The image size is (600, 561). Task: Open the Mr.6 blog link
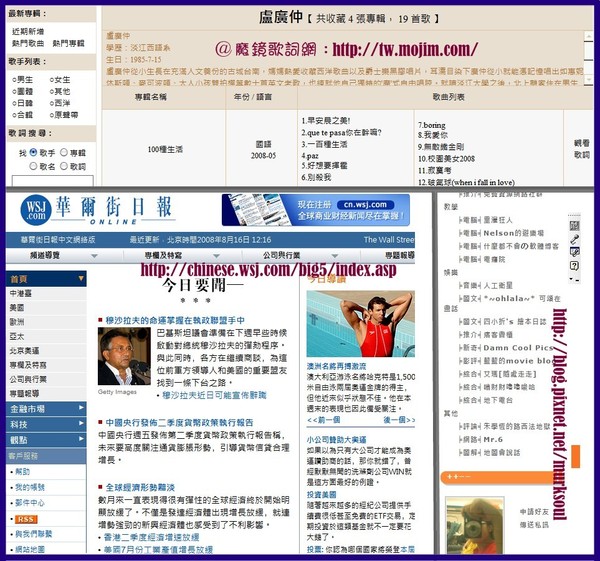(493, 439)
